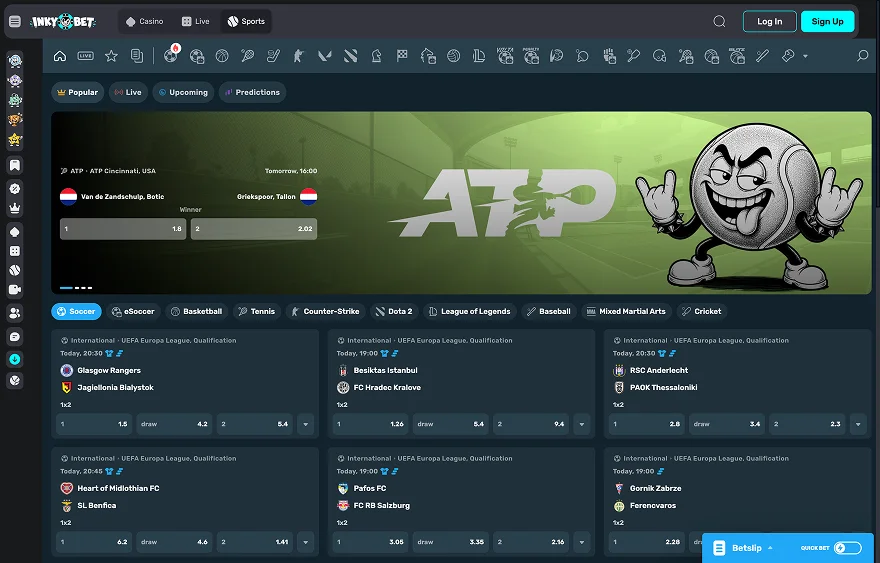
Task: Select the tennis racket toolbar icon
Action: (248, 56)
